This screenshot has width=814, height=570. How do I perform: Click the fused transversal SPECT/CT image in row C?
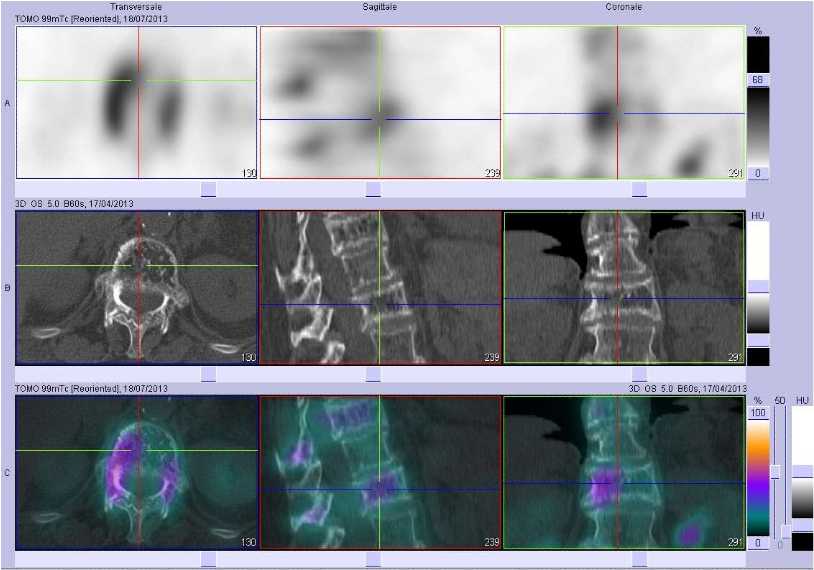137,472
